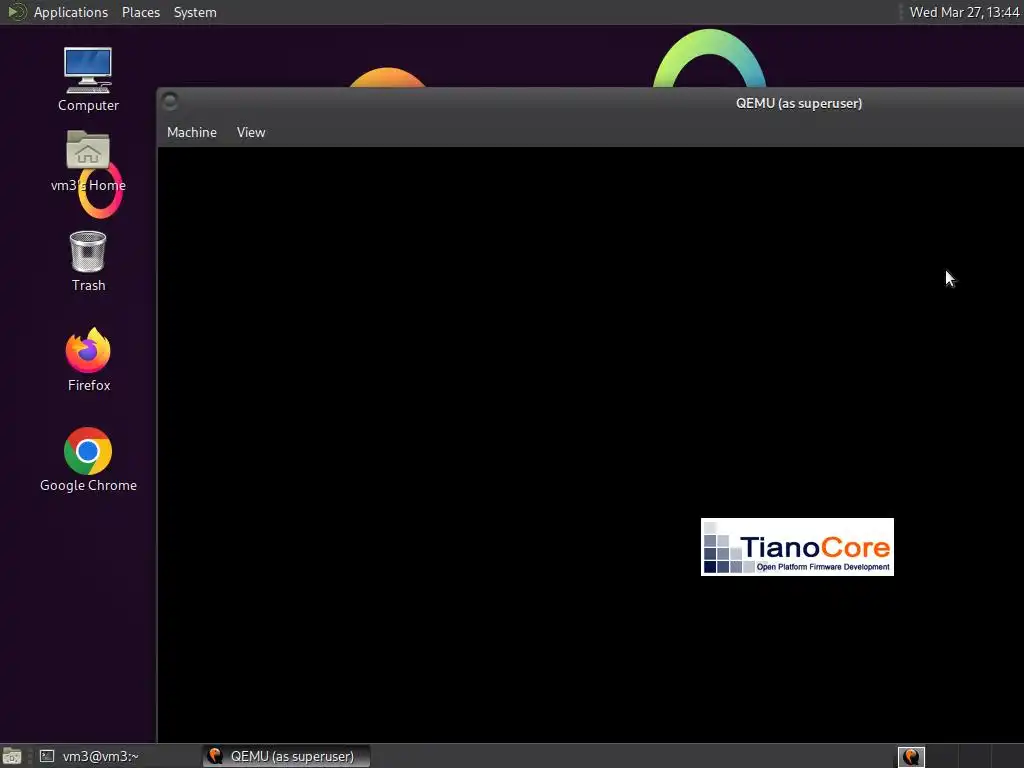Open the View menu in QEMU
The height and width of the screenshot is (768, 1024).
(251, 132)
